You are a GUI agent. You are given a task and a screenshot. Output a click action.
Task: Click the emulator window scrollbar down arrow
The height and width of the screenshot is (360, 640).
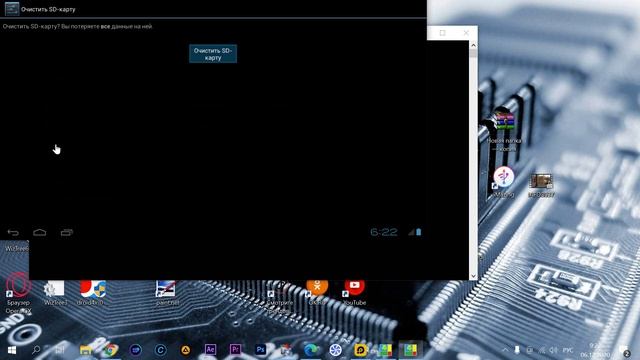tap(473, 276)
